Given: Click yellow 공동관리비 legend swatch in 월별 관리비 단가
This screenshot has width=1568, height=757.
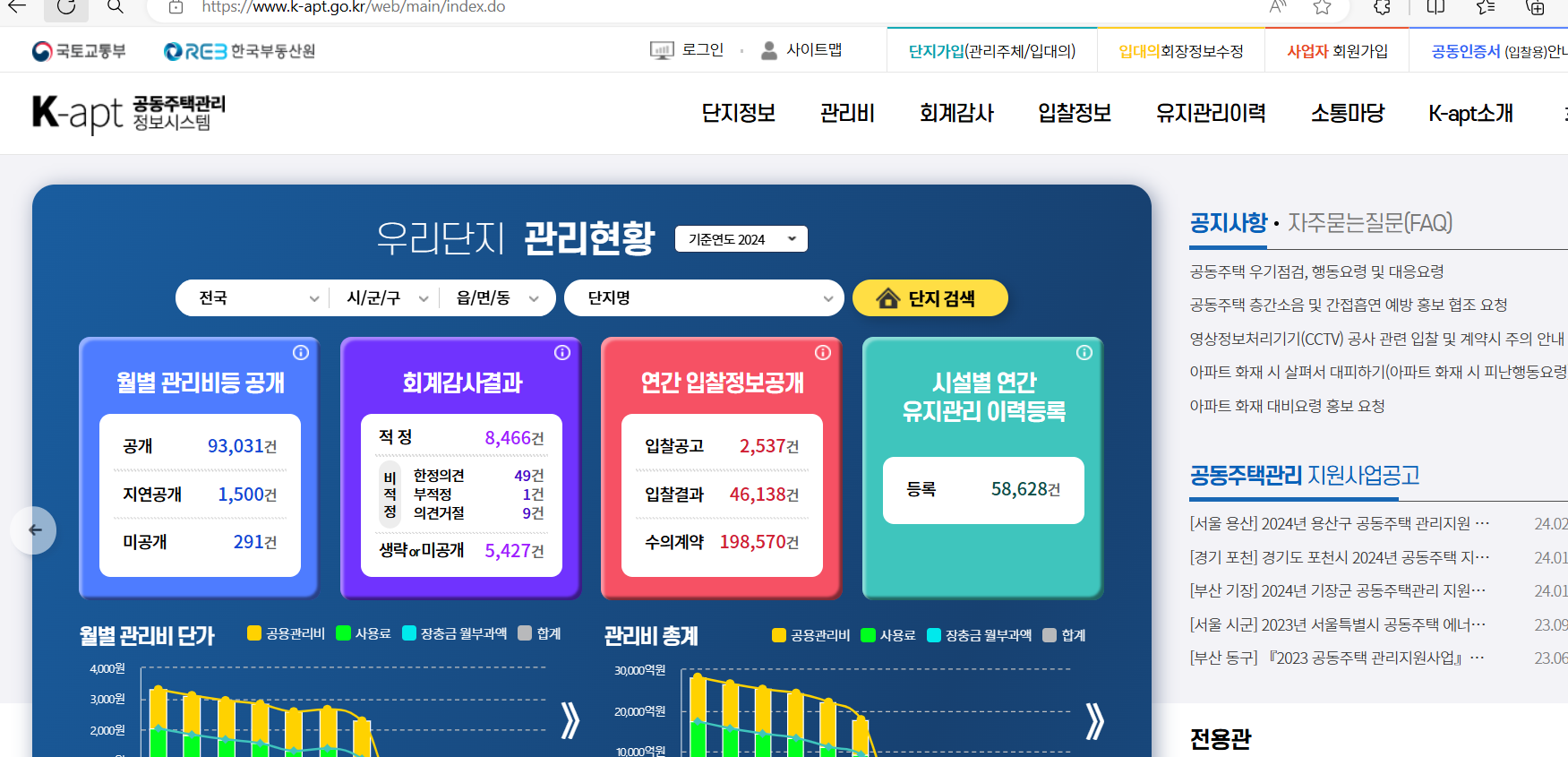Looking at the screenshot, I should 254,633.
